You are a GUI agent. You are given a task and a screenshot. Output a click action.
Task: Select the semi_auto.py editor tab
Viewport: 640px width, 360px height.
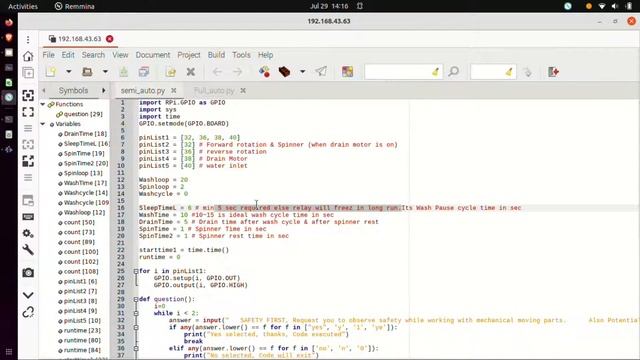(x=143, y=91)
